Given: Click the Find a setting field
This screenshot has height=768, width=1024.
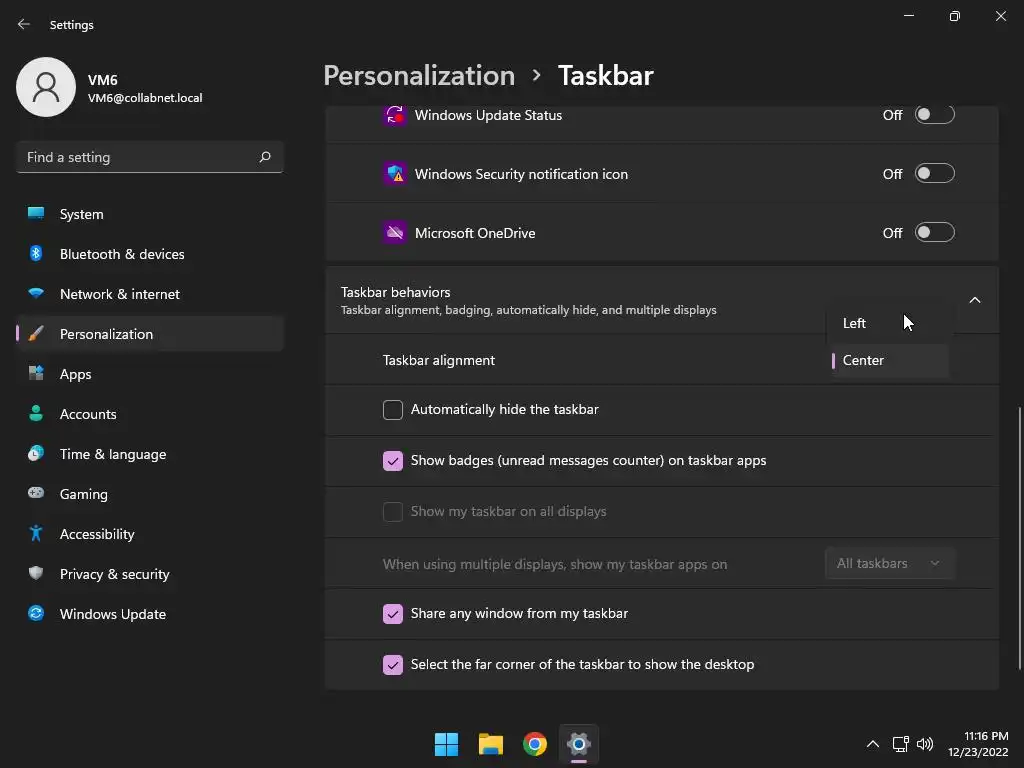Looking at the screenshot, I should coord(150,157).
